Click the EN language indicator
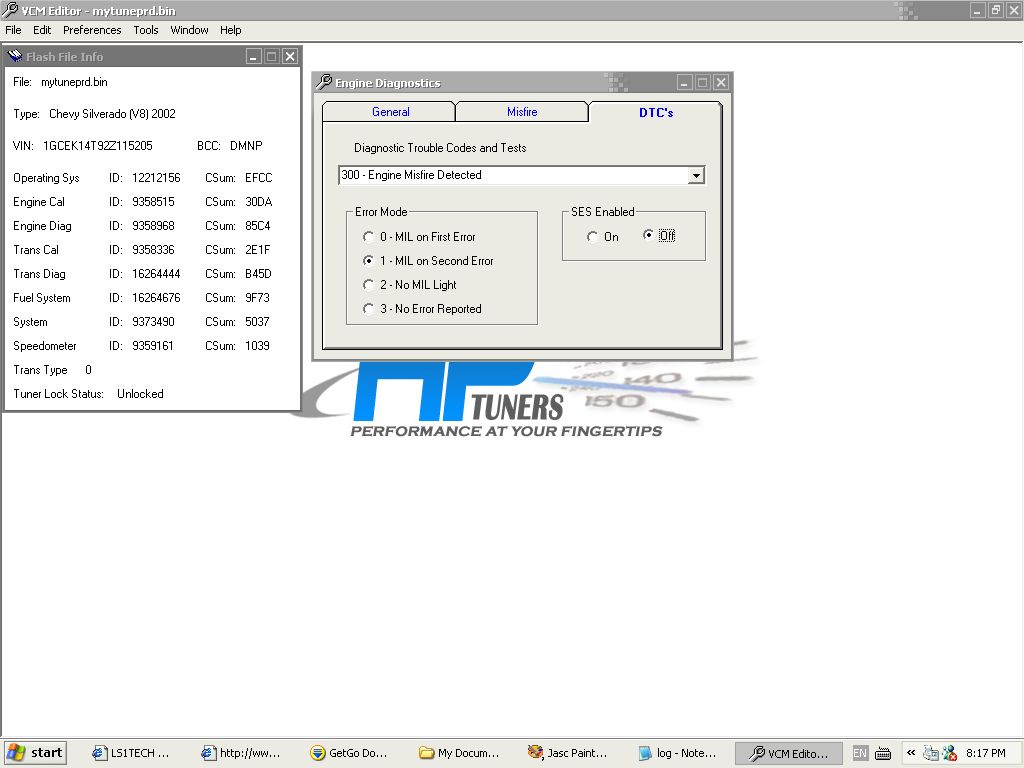Viewport: 1024px width, 768px height. click(860, 753)
